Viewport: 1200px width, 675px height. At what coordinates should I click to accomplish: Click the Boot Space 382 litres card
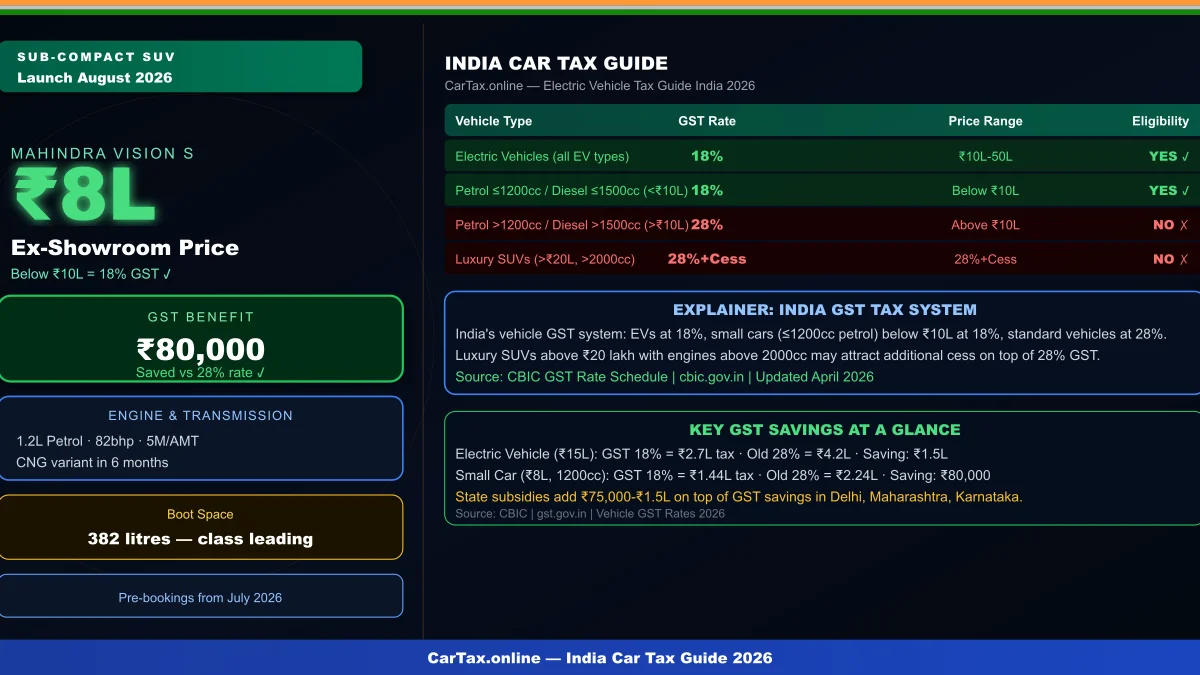point(201,527)
